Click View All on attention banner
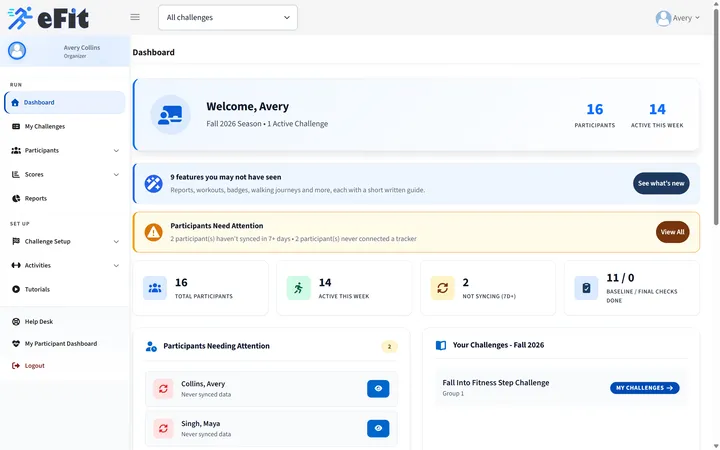Screen dimensions: 720x450 pos(672,232)
